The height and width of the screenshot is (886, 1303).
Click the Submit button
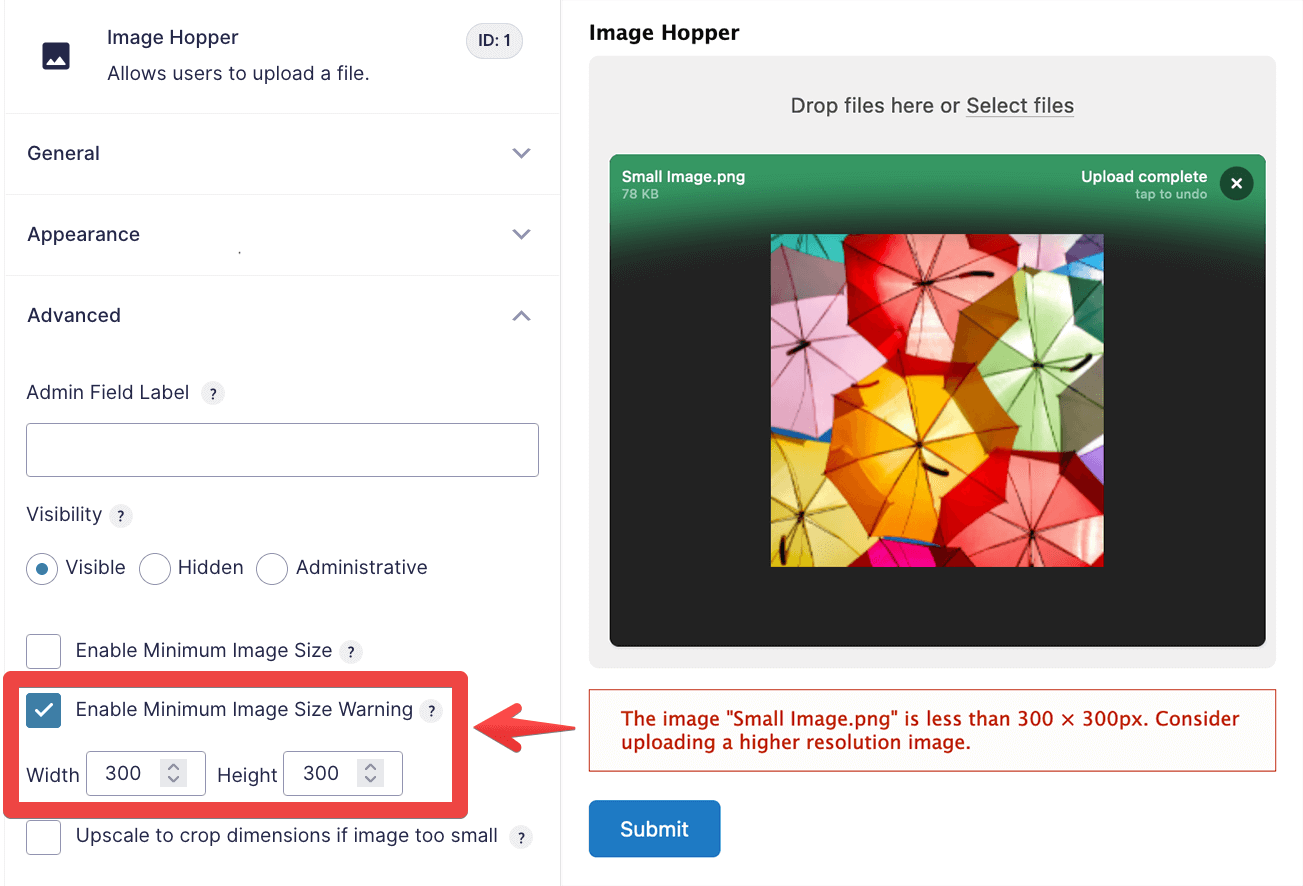click(x=654, y=828)
